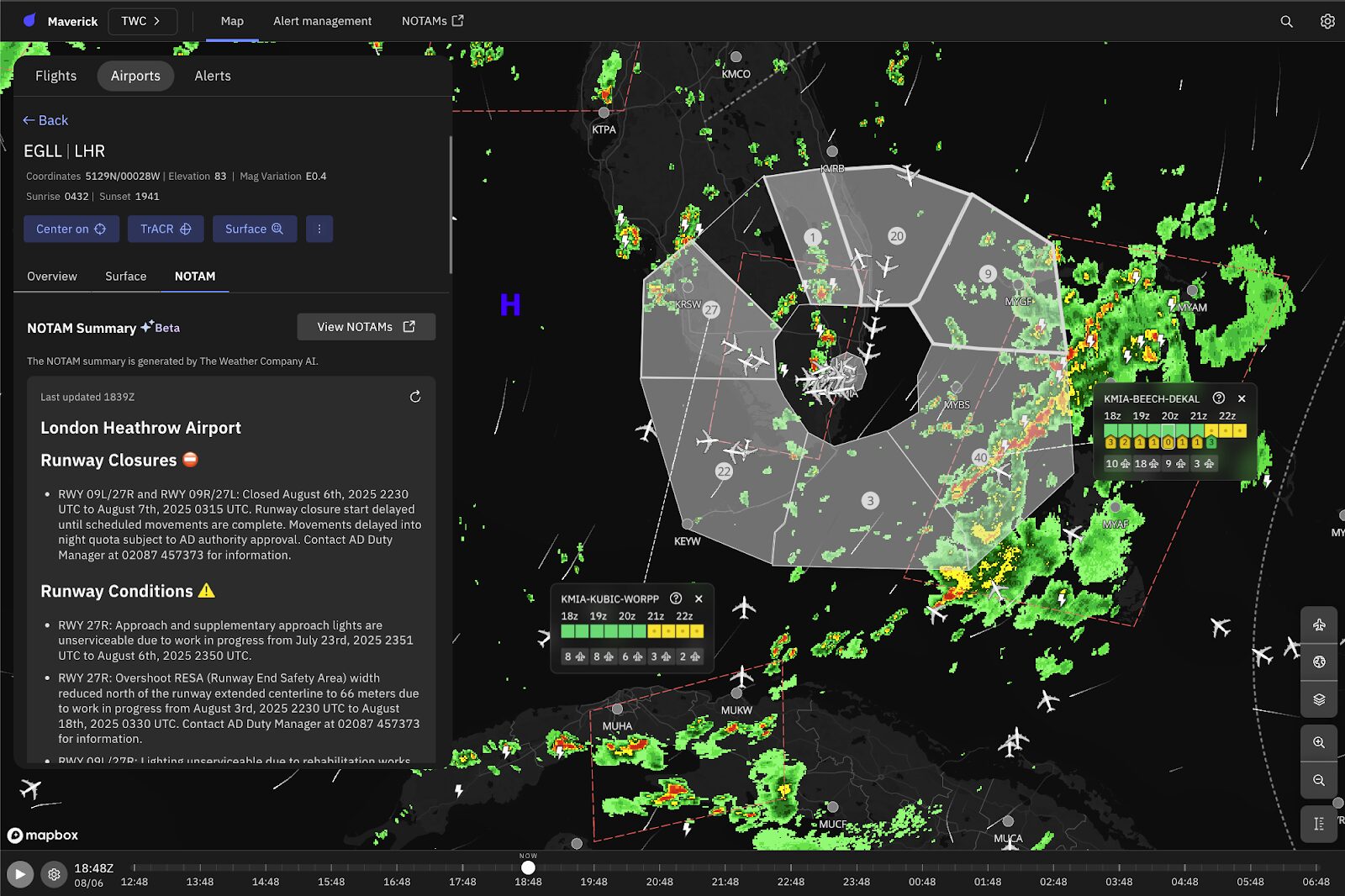
Task: Open the three-dot more options menu
Action: coord(319,229)
